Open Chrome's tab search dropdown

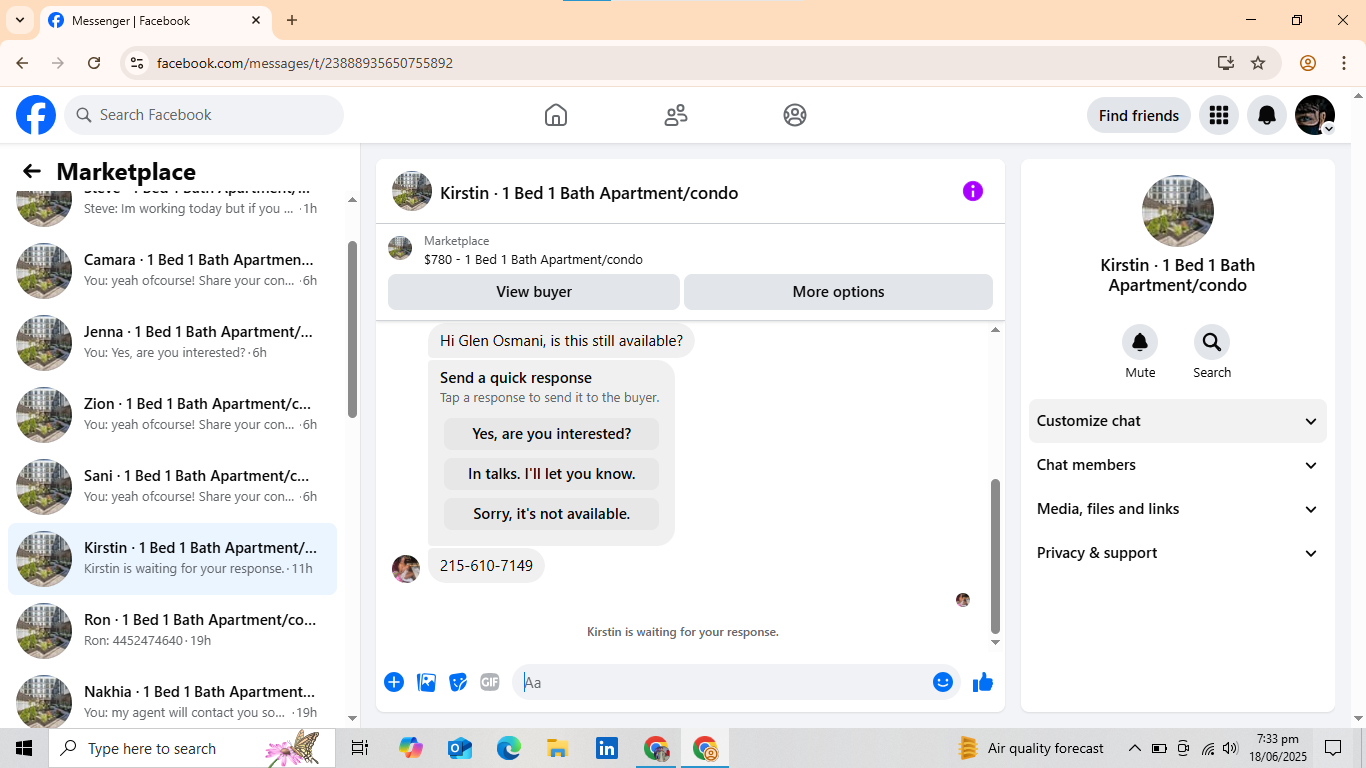coord(20,20)
